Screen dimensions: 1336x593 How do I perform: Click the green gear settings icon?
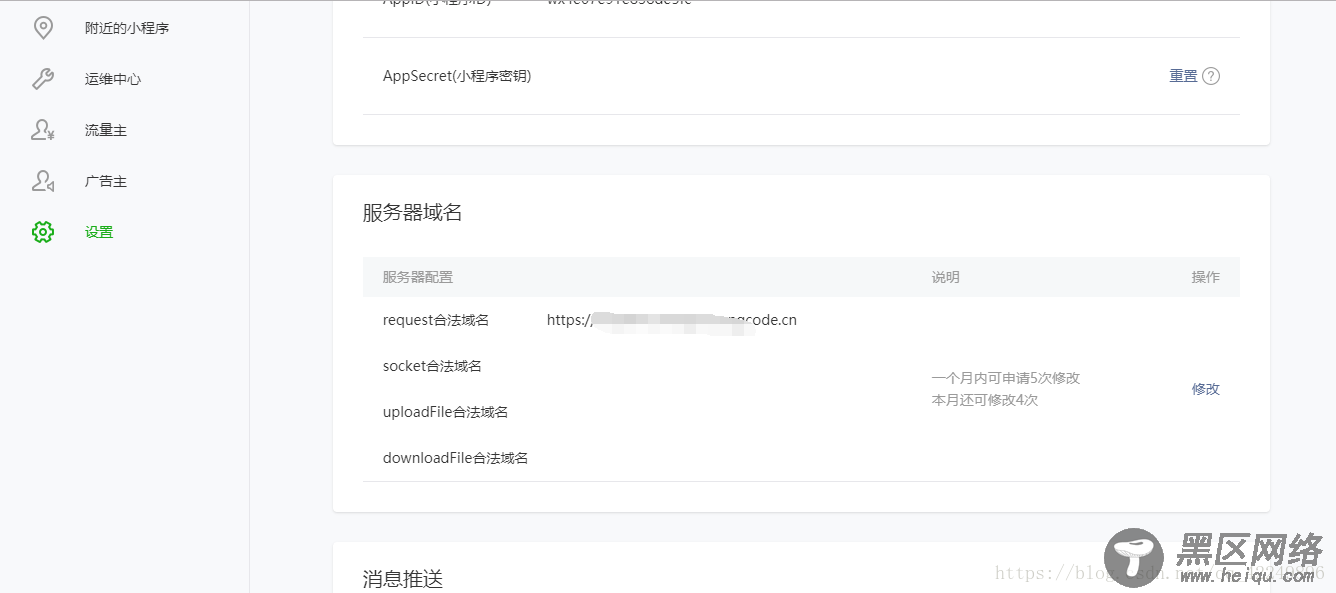tap(43, 232)
